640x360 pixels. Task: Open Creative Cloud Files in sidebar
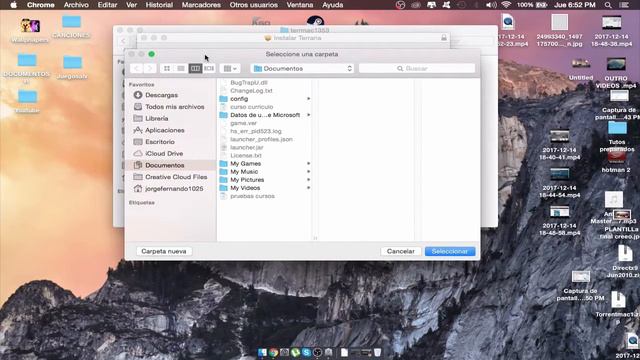pos(171,177)
